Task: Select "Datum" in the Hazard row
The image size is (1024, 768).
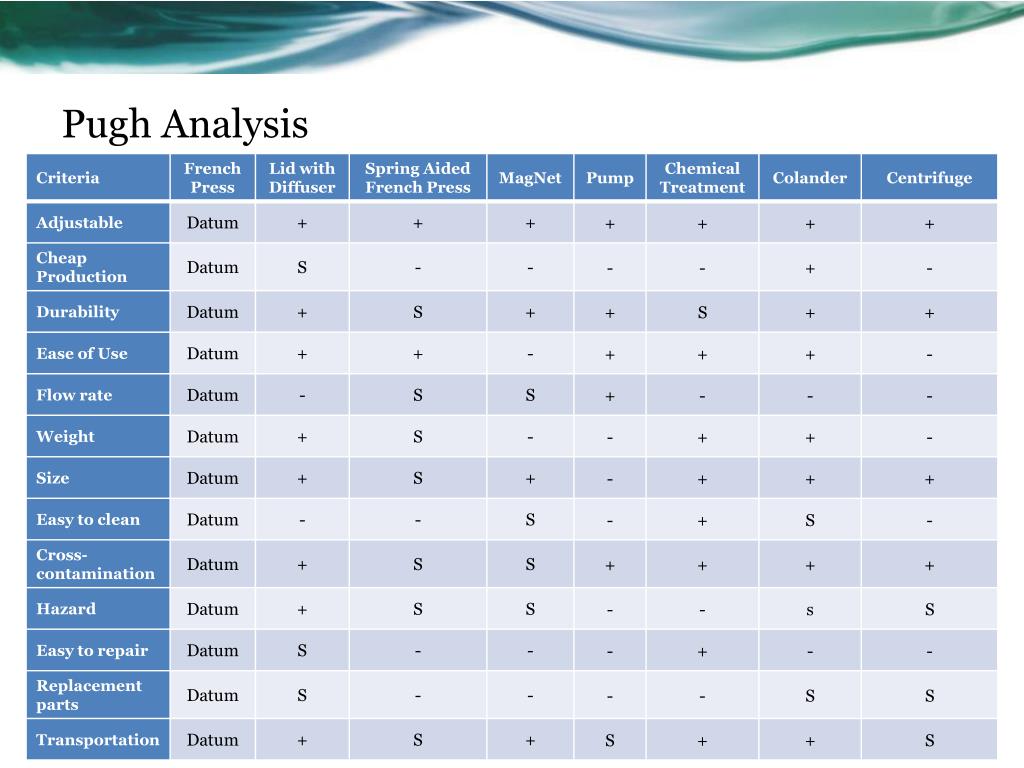Action: [x=213, y=609]
